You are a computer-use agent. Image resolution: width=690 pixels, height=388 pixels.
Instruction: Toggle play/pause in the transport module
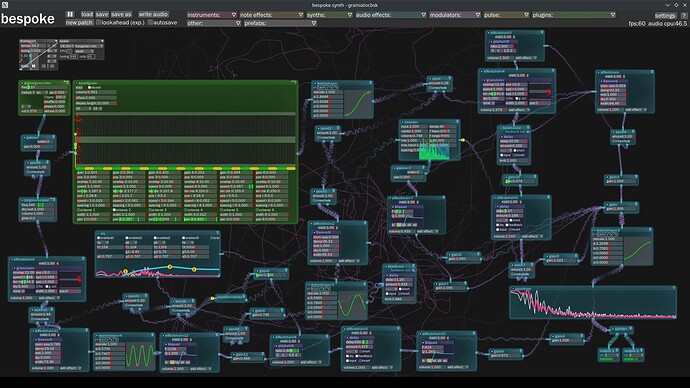(33, 66)
